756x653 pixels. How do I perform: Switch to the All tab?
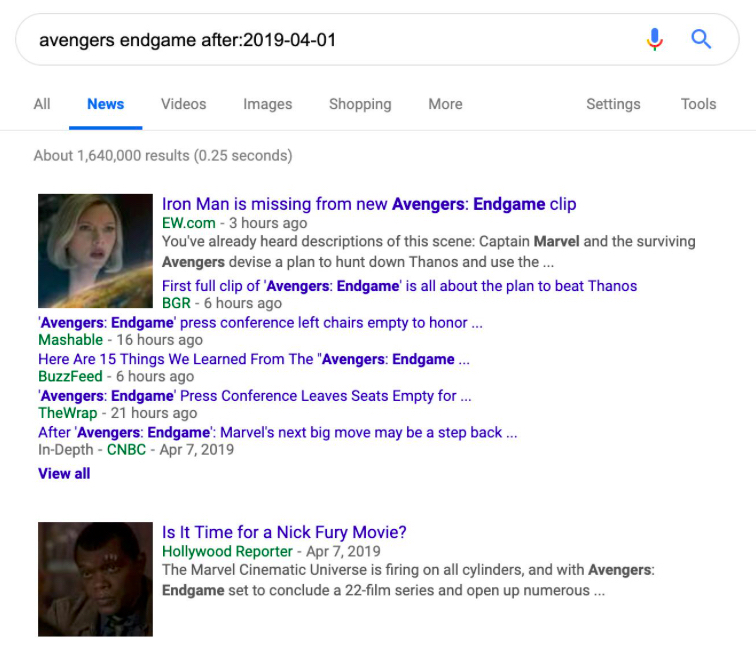click(x=42, y=104)
